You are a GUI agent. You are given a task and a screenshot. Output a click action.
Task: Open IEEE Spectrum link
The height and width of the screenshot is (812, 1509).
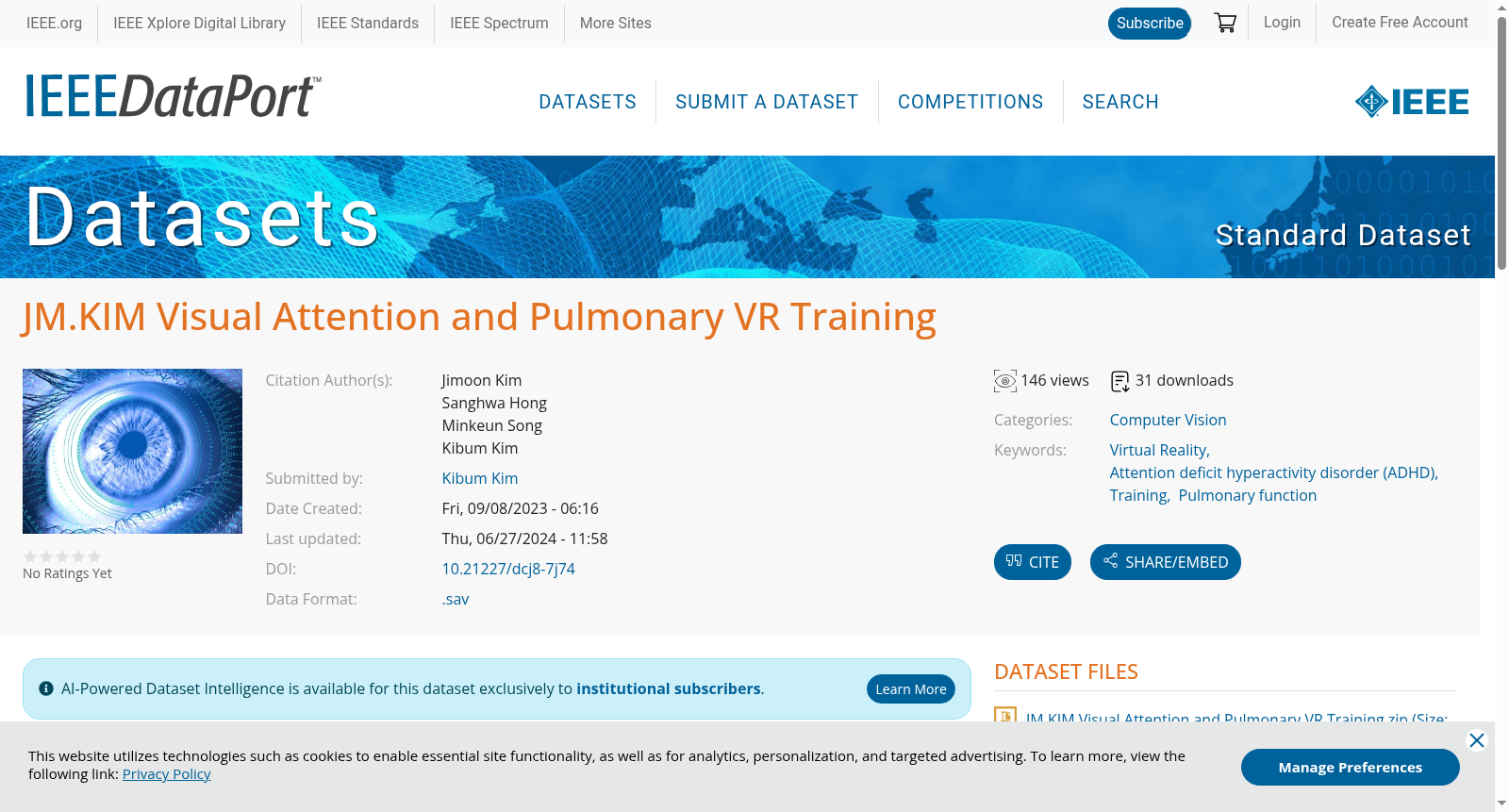pyautogui.click(x=499, y=23)
